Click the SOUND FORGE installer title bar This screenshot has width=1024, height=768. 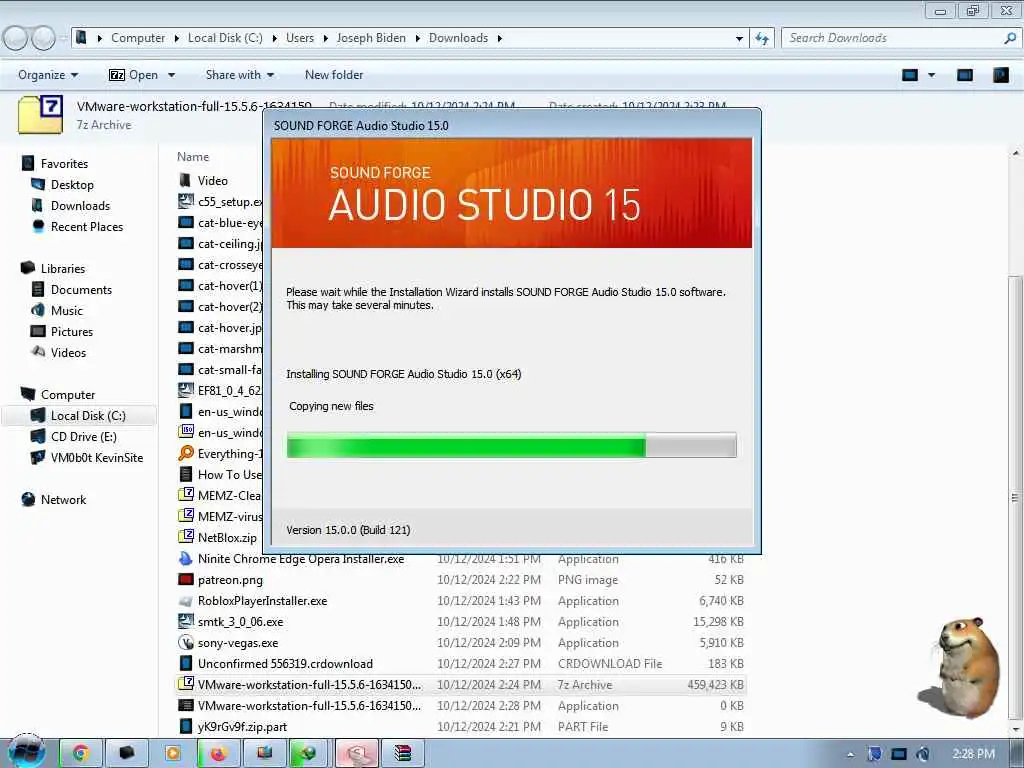click(x=512, y=125)
